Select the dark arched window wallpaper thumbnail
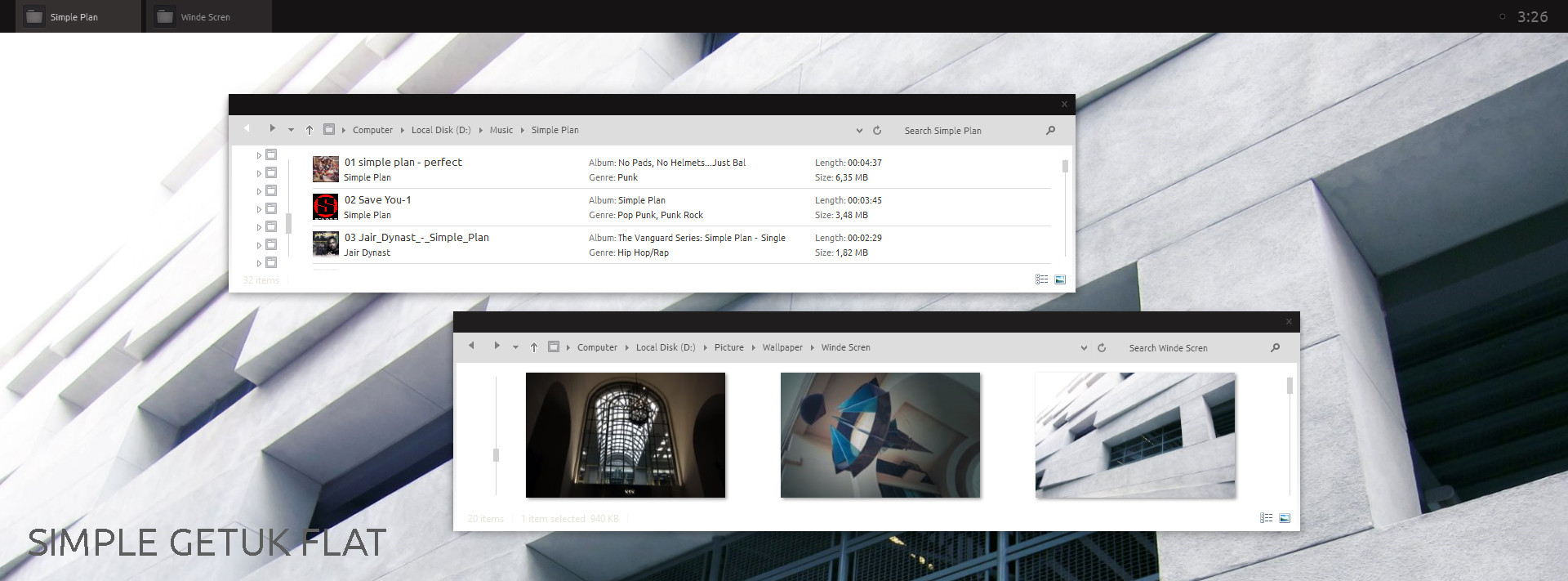Viewport: 1568px width, 581px height. pyautogui.click(x=626, y=436)
